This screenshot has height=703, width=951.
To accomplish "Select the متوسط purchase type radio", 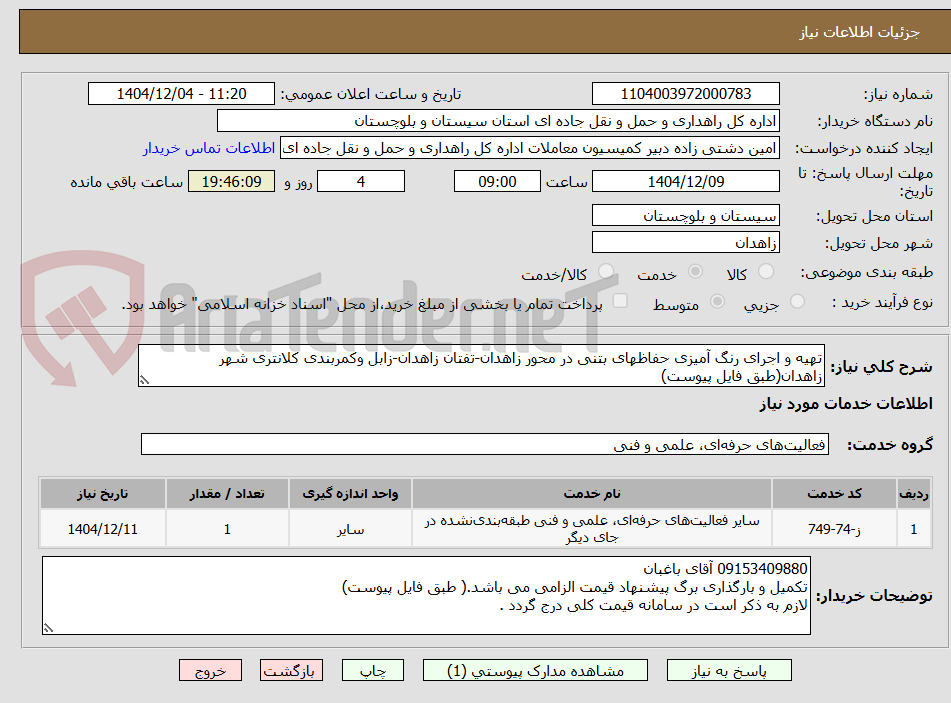I will pyautogui.click(x=717, y=301).
